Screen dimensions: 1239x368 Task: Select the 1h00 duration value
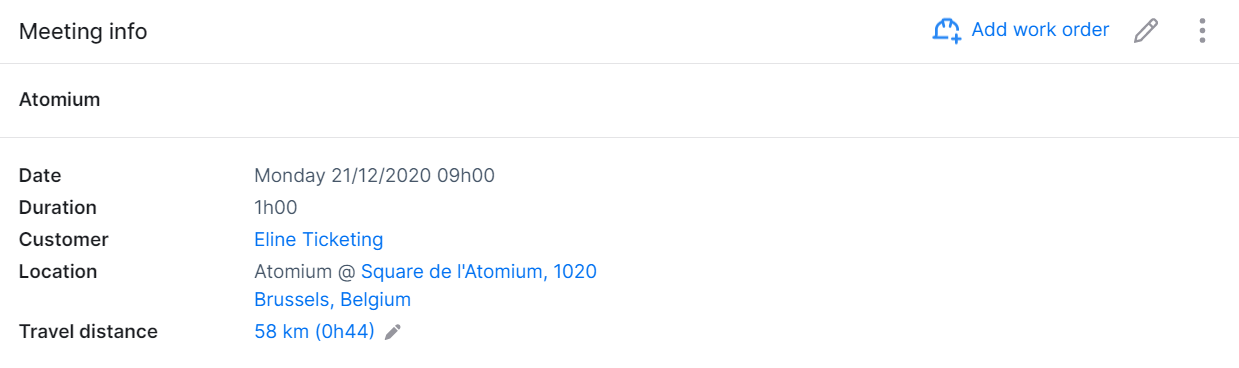(x=276, y=208)
